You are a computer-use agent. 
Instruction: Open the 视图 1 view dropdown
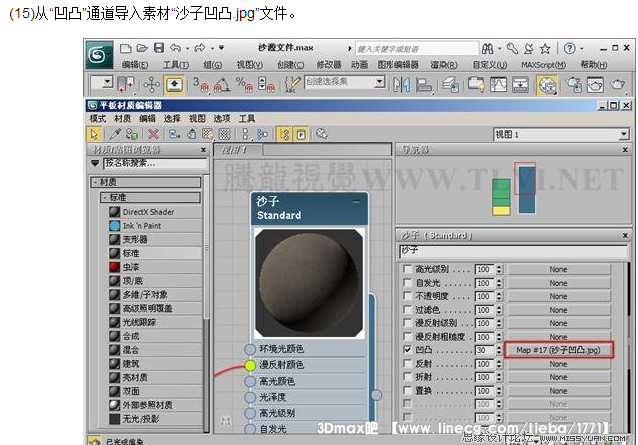[624, 134]
